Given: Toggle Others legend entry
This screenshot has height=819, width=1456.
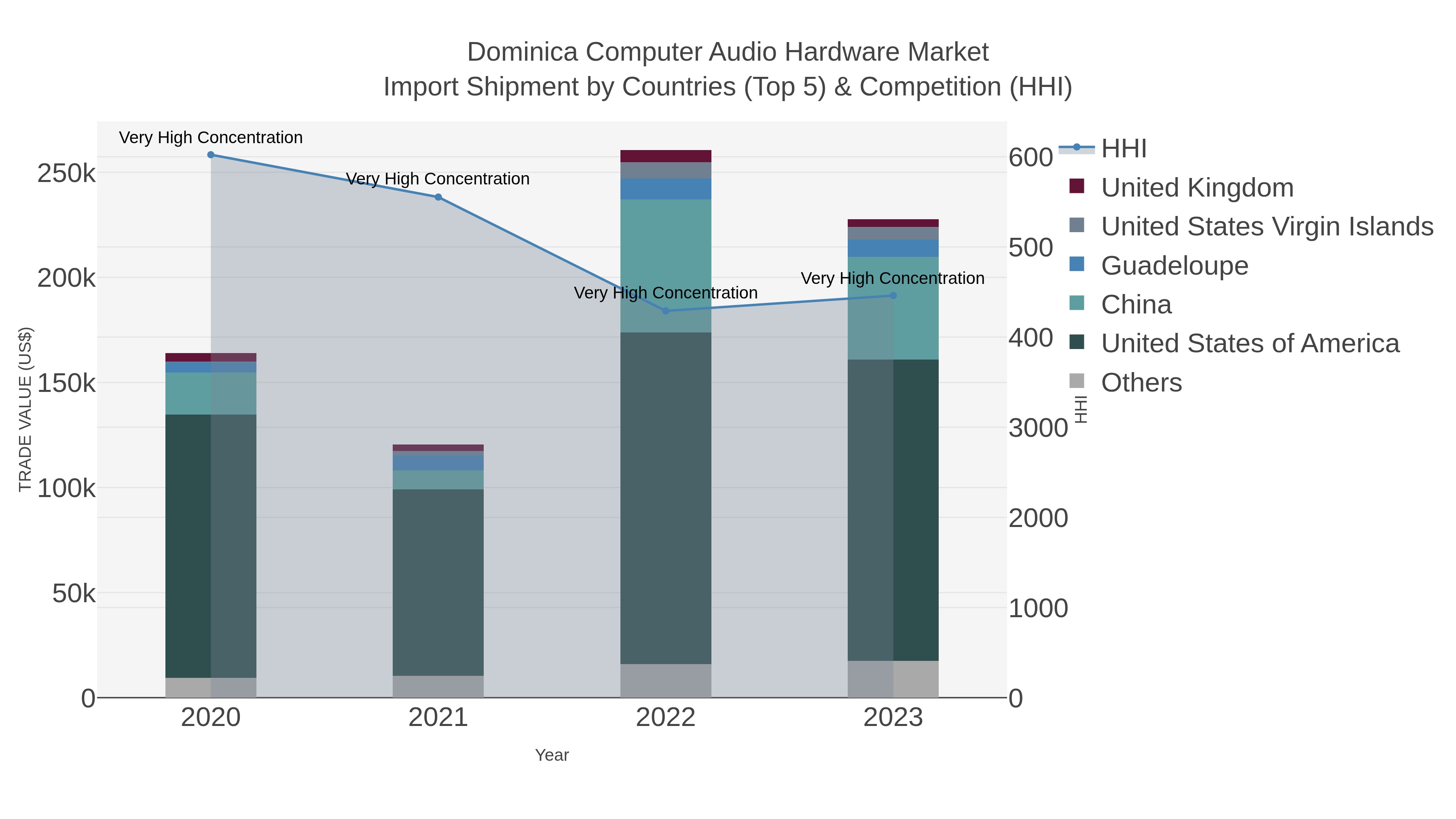Looking at the screenshot, I should coord(1125,383).
